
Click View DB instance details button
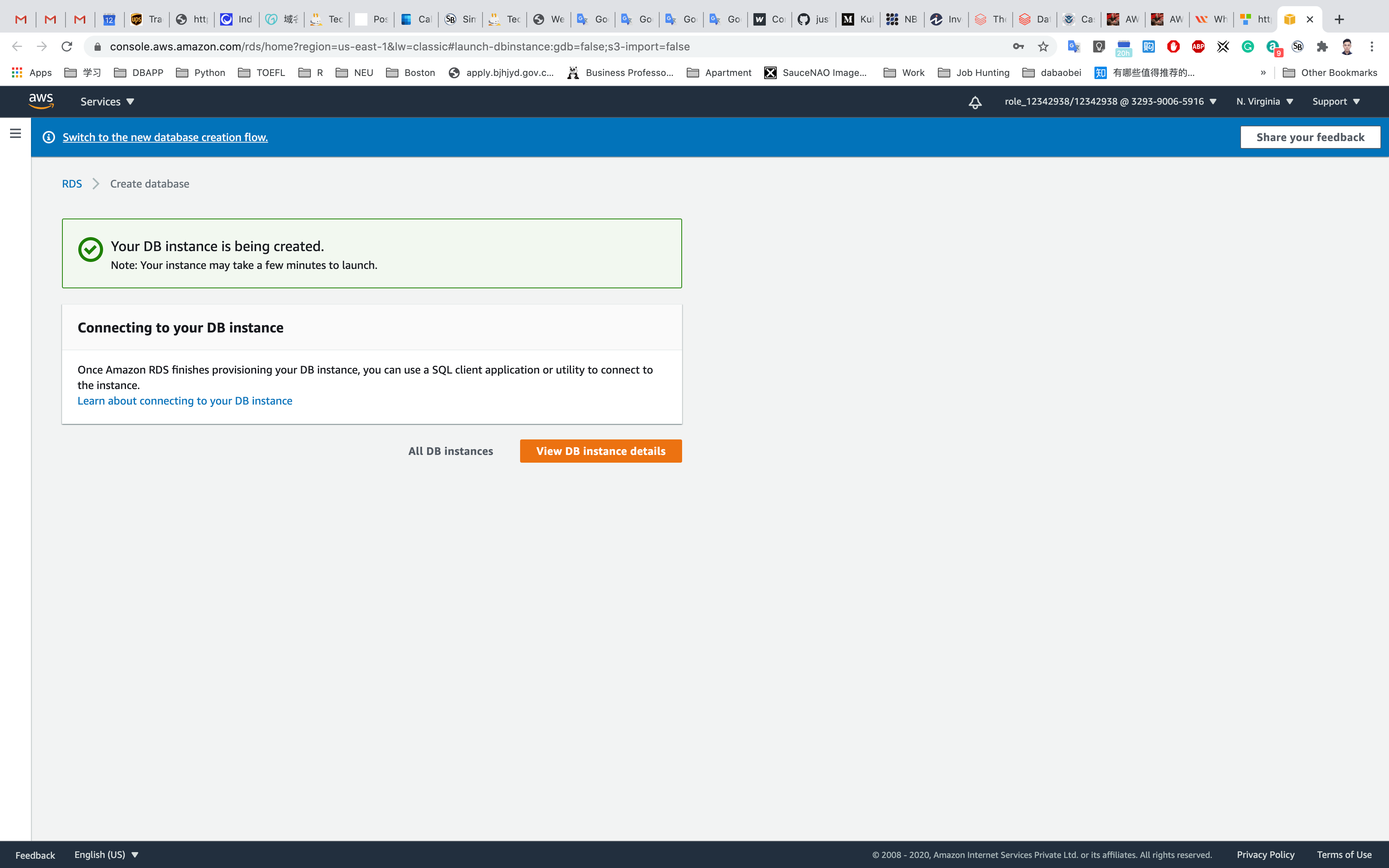pos(600,451)
